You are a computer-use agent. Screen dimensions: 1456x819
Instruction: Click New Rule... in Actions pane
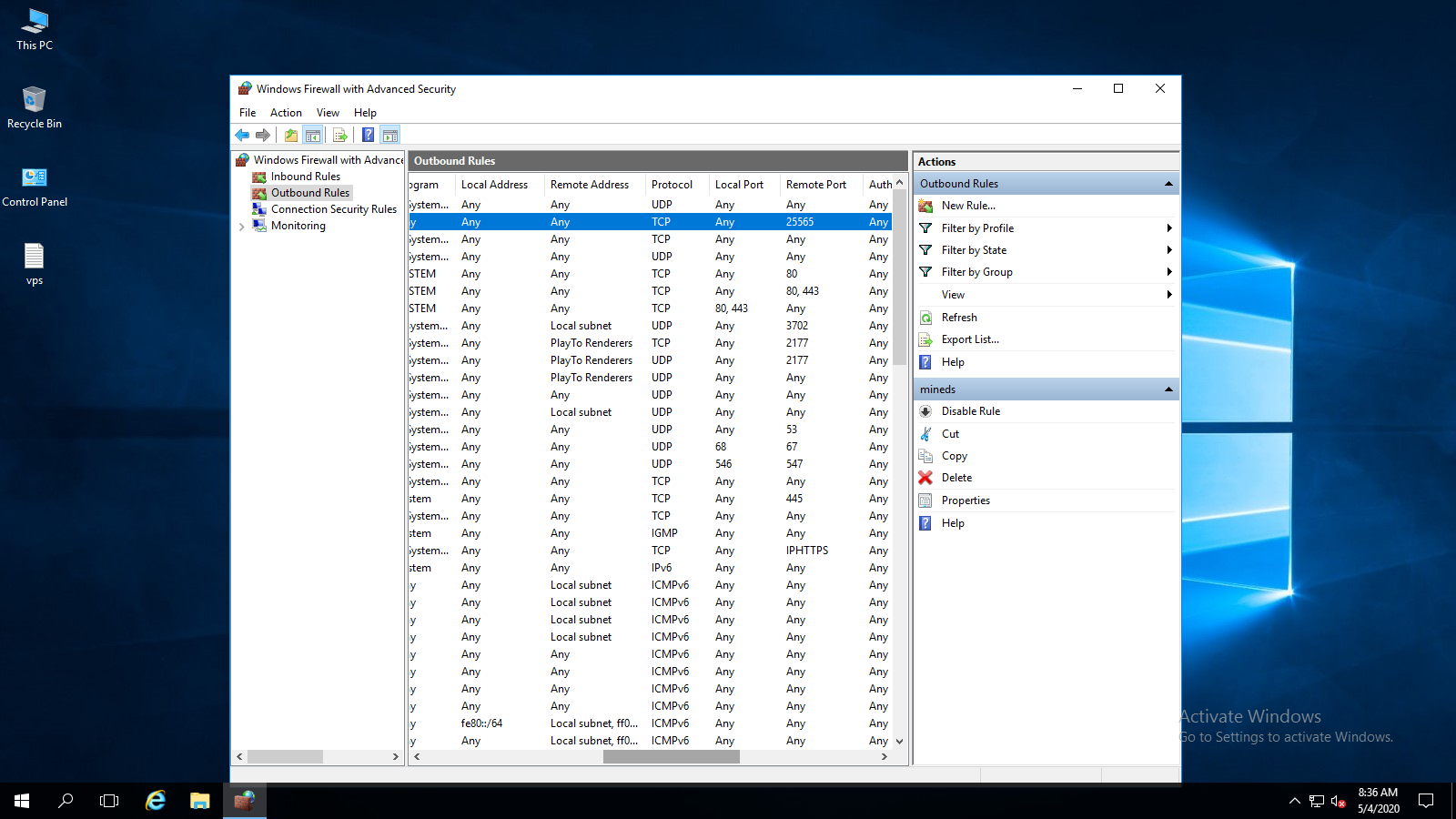(967, 206)
